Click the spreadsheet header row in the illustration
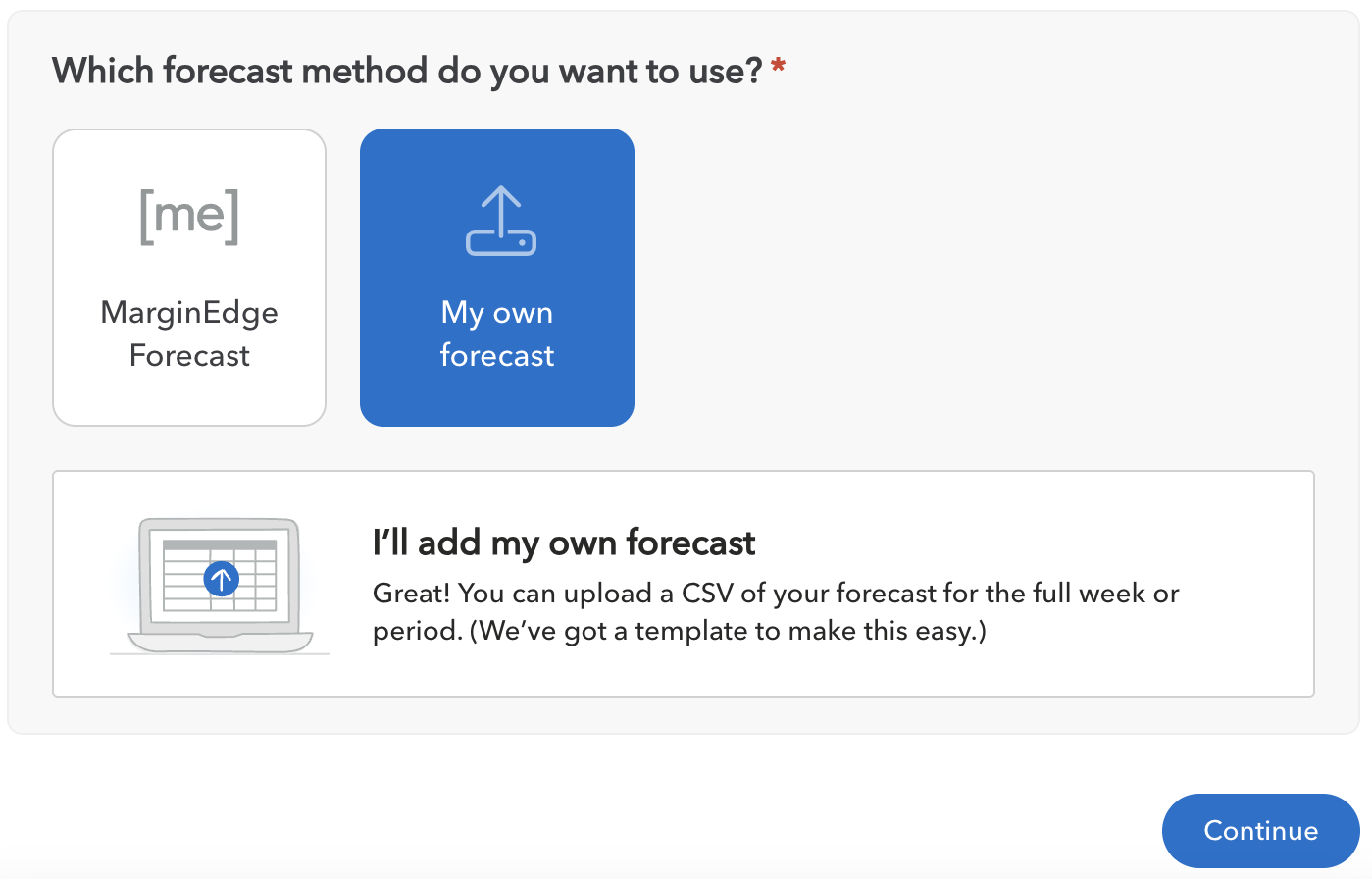 pos(220,544)
